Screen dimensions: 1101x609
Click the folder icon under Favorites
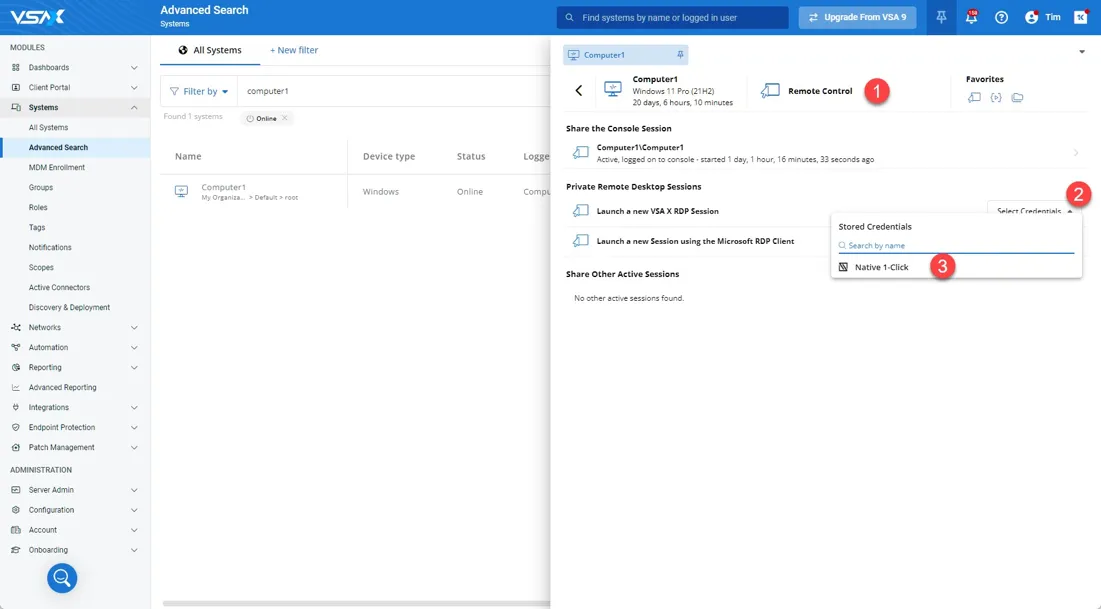[x=1017, y=97]
